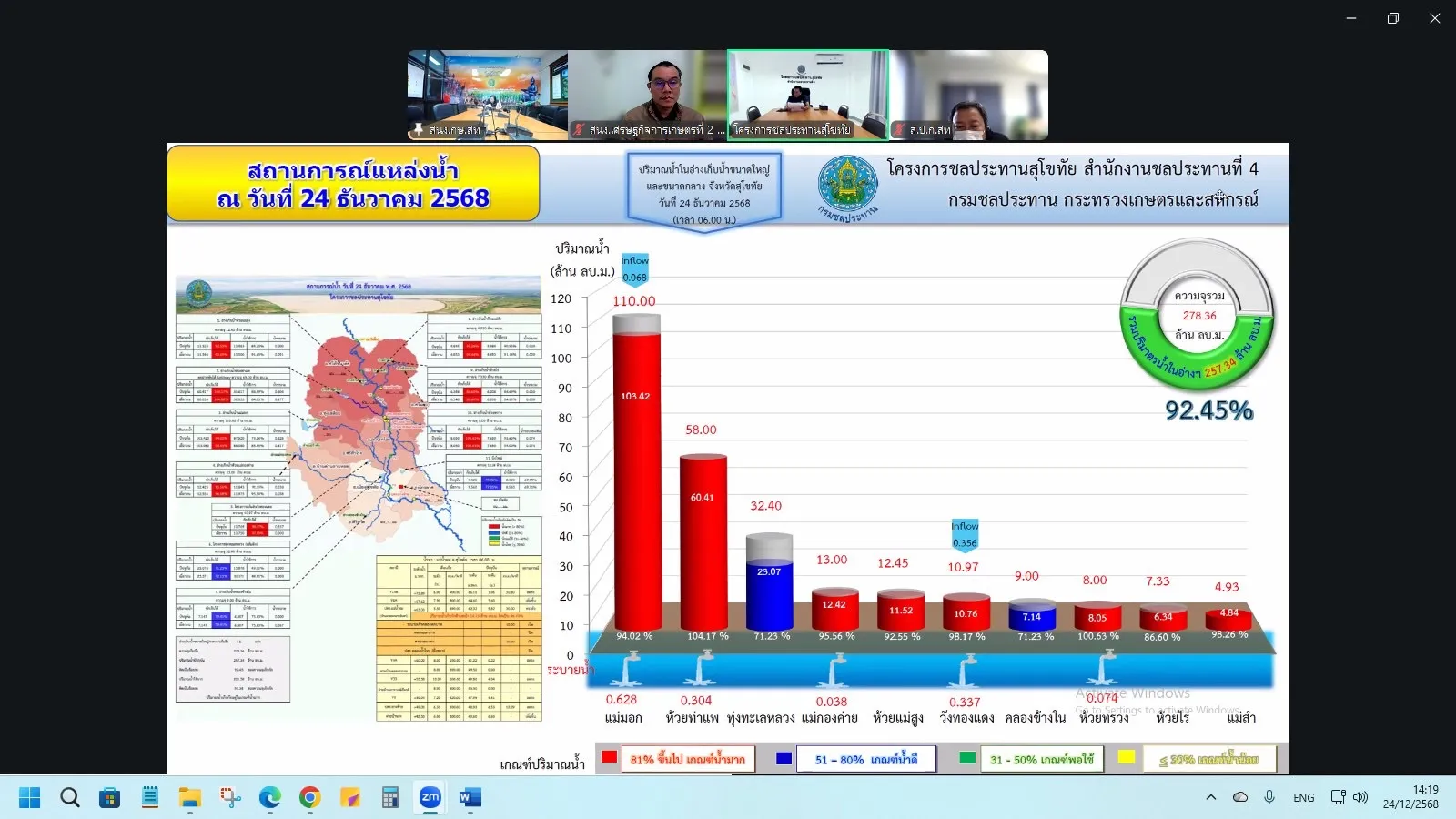Click the microphone icon in system tray
This screenshot has width=1456, height=819.
1269,797
